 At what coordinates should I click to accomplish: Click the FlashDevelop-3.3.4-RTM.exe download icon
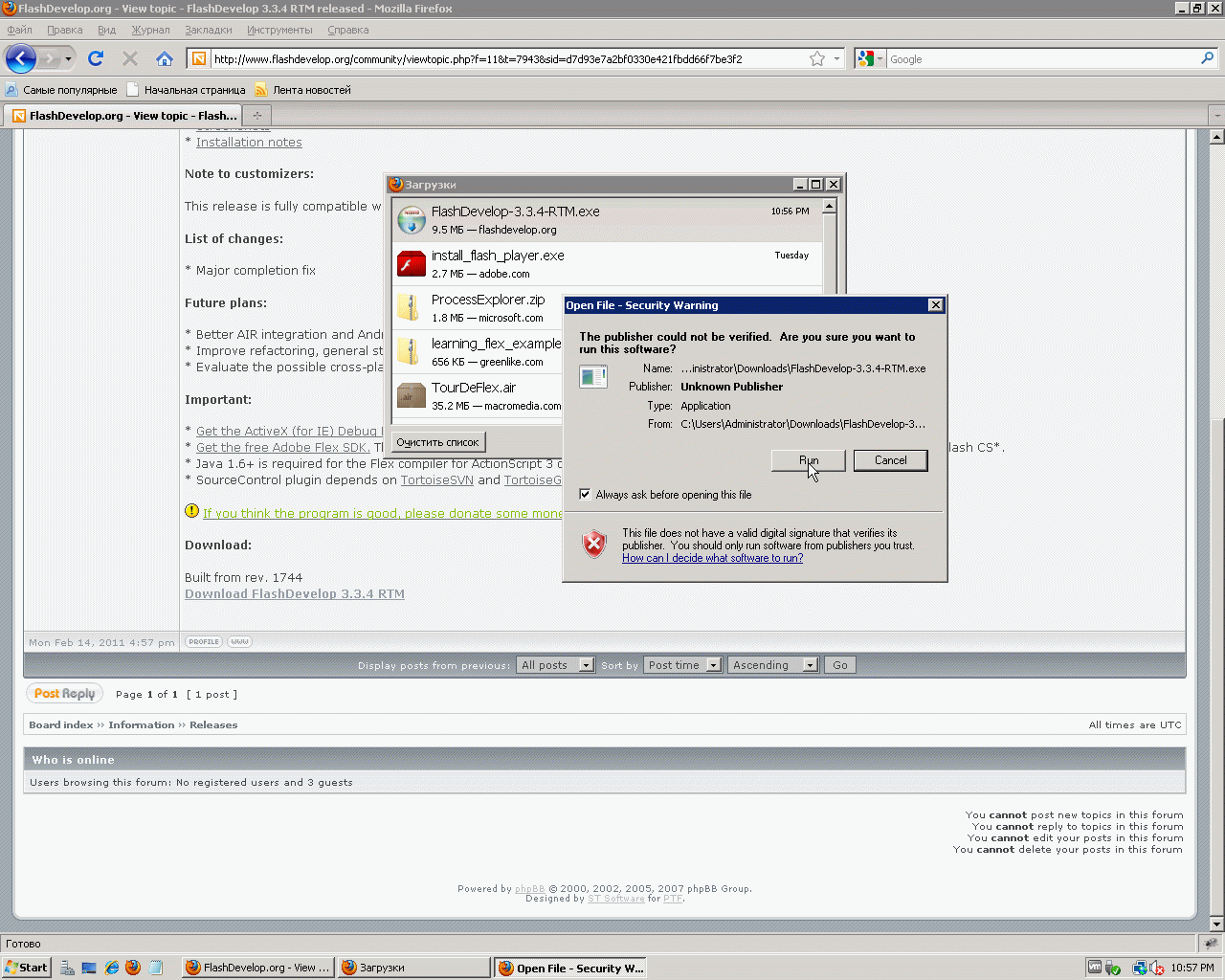[412, 220]
